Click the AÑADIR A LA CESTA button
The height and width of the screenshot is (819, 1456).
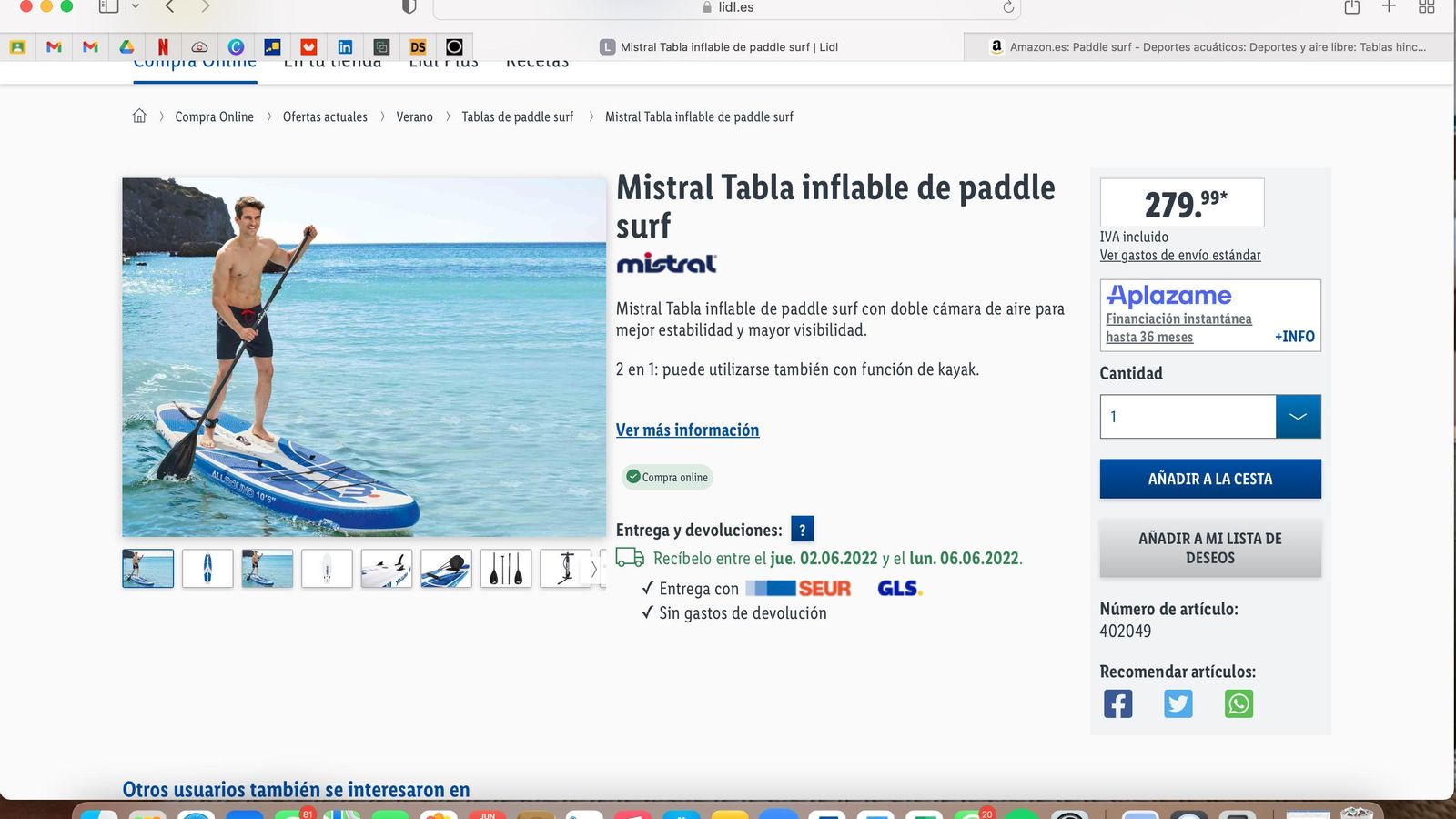[1210, 479]
